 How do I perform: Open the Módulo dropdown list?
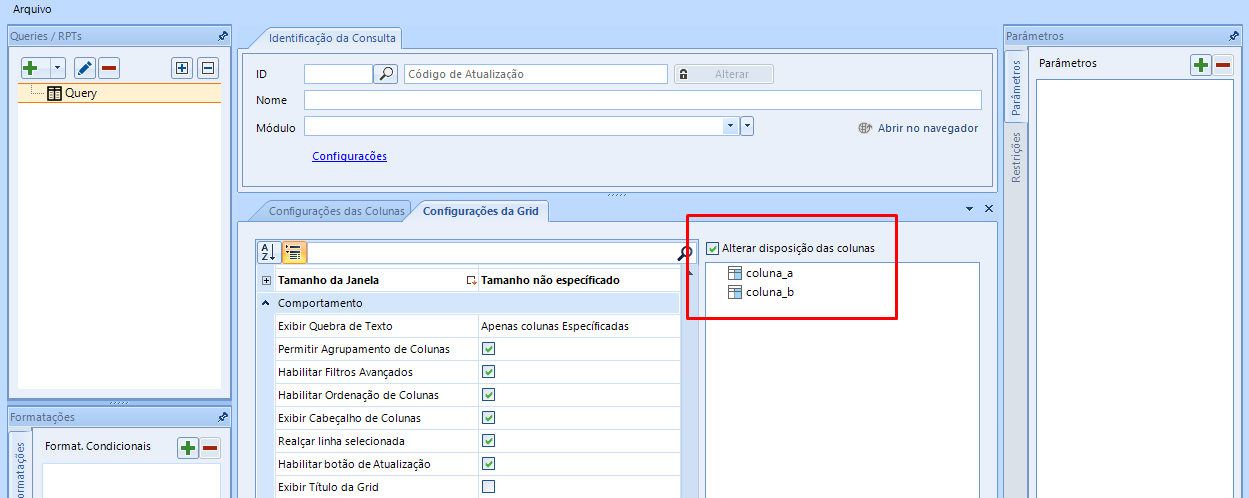tap(730, 126)
